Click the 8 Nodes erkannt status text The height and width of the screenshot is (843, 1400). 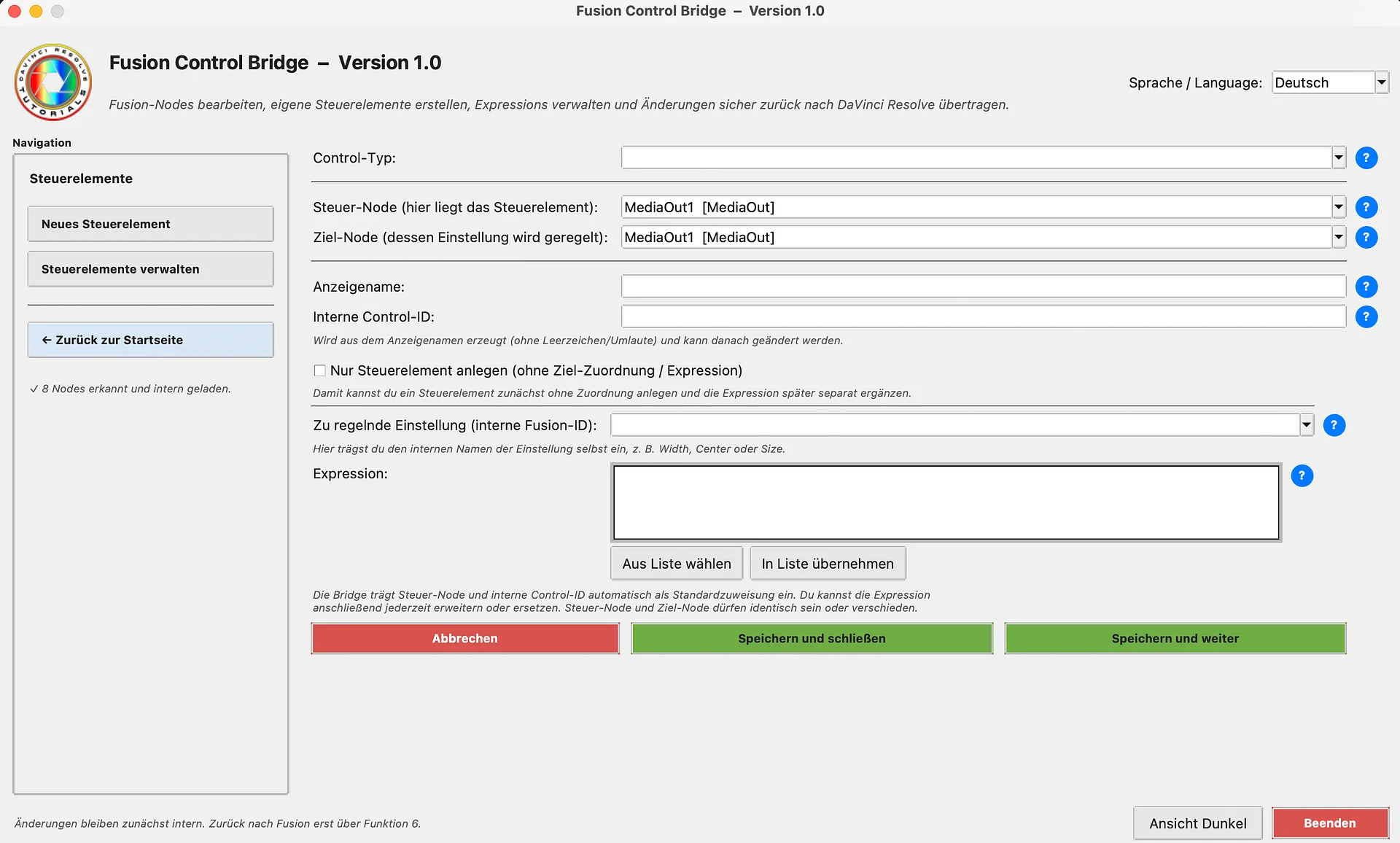pyautogui.click(x=131, y=389)
